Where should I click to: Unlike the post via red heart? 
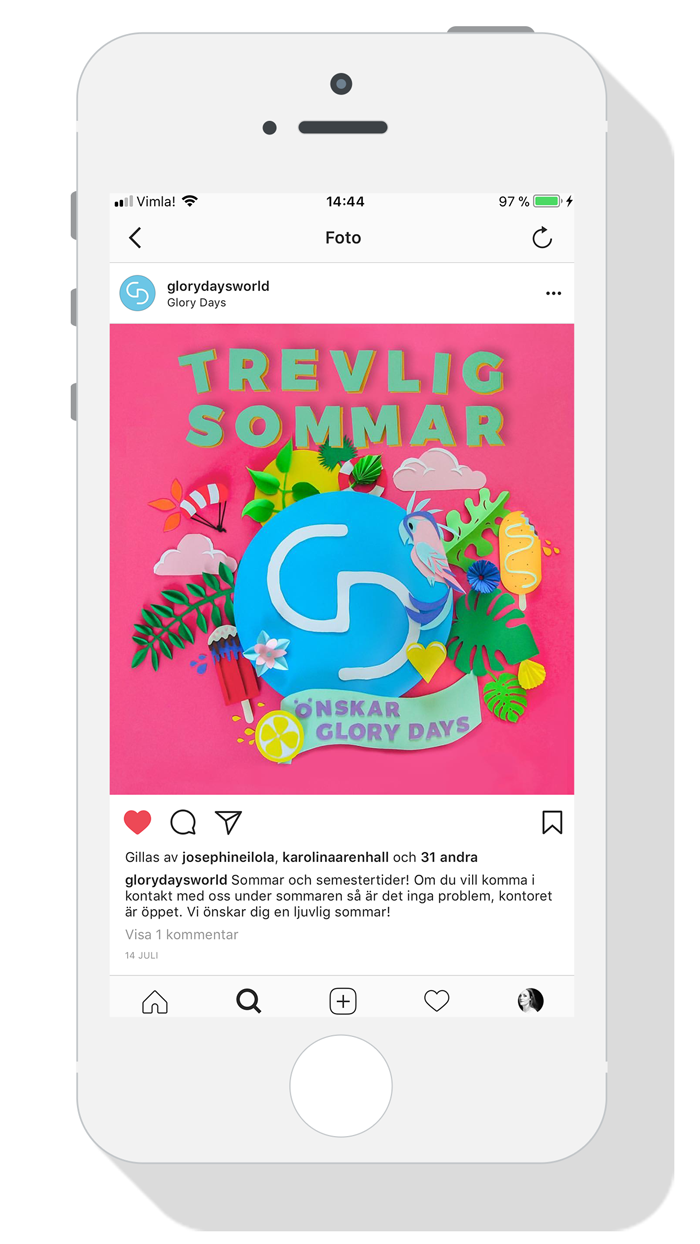click(138, 822)
